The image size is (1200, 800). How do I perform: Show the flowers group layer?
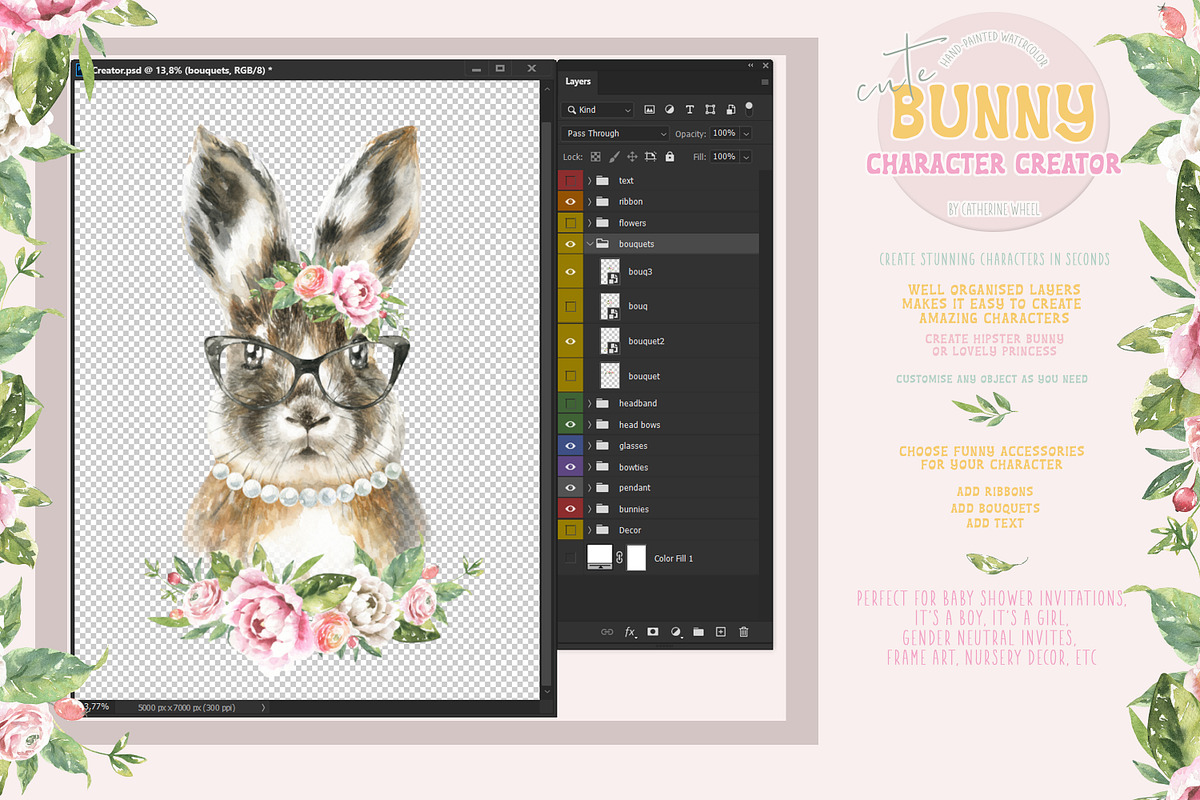[x=571, y=223]
